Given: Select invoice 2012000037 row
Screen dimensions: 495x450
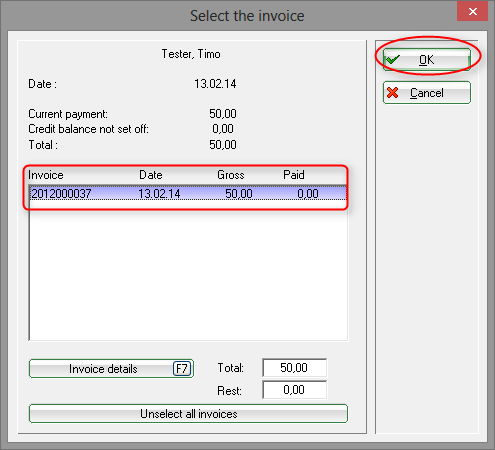Looking at the screenshot, I should (188, 193).
